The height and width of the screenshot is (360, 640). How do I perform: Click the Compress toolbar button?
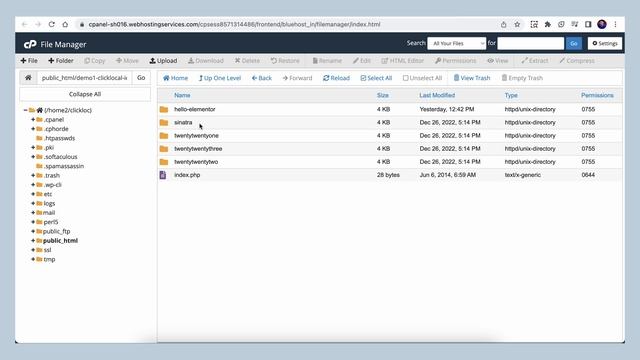pos(577,60)
